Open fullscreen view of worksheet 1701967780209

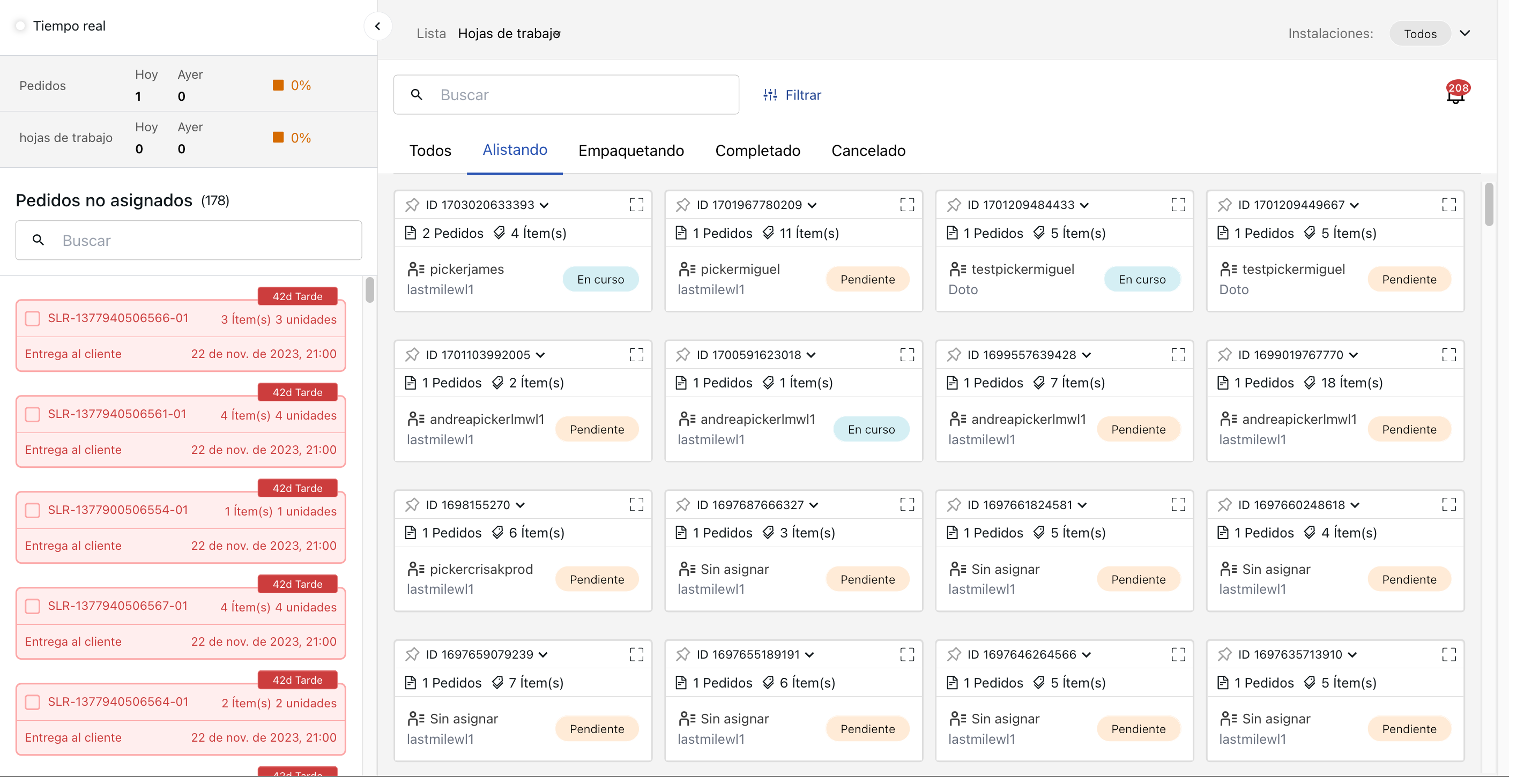(x=907, y=205)
